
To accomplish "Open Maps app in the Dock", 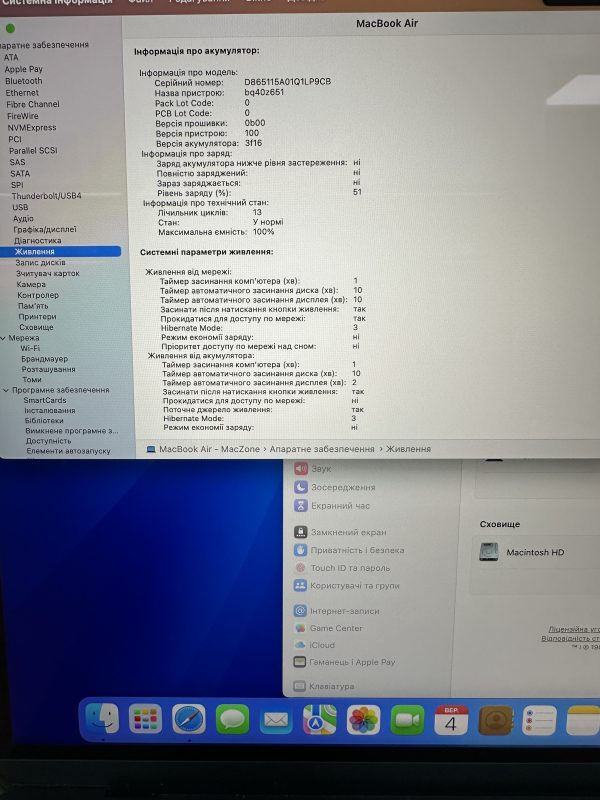I will 320,720.
